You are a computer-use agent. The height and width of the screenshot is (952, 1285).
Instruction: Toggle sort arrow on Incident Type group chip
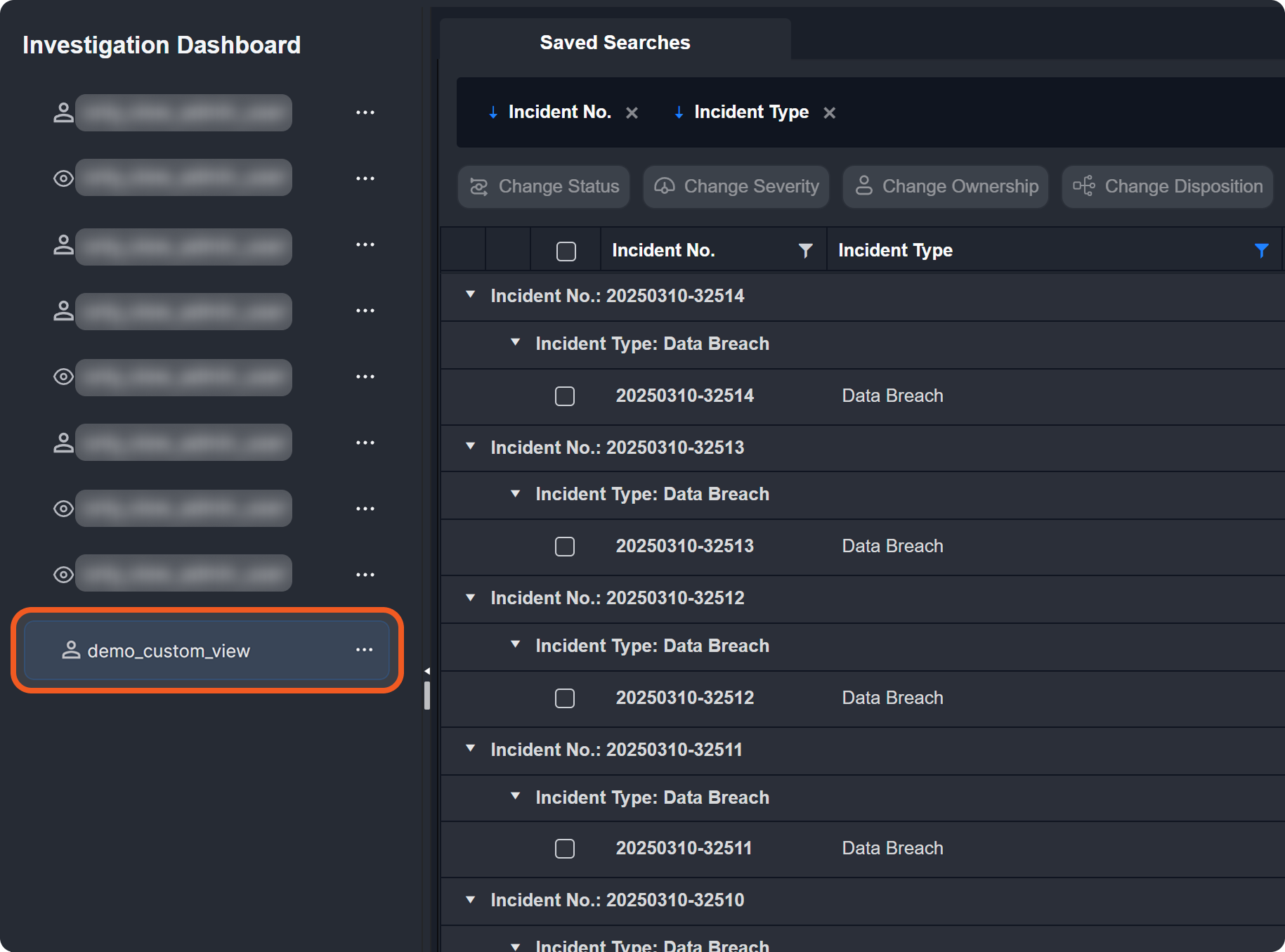[x=679, y=112]
